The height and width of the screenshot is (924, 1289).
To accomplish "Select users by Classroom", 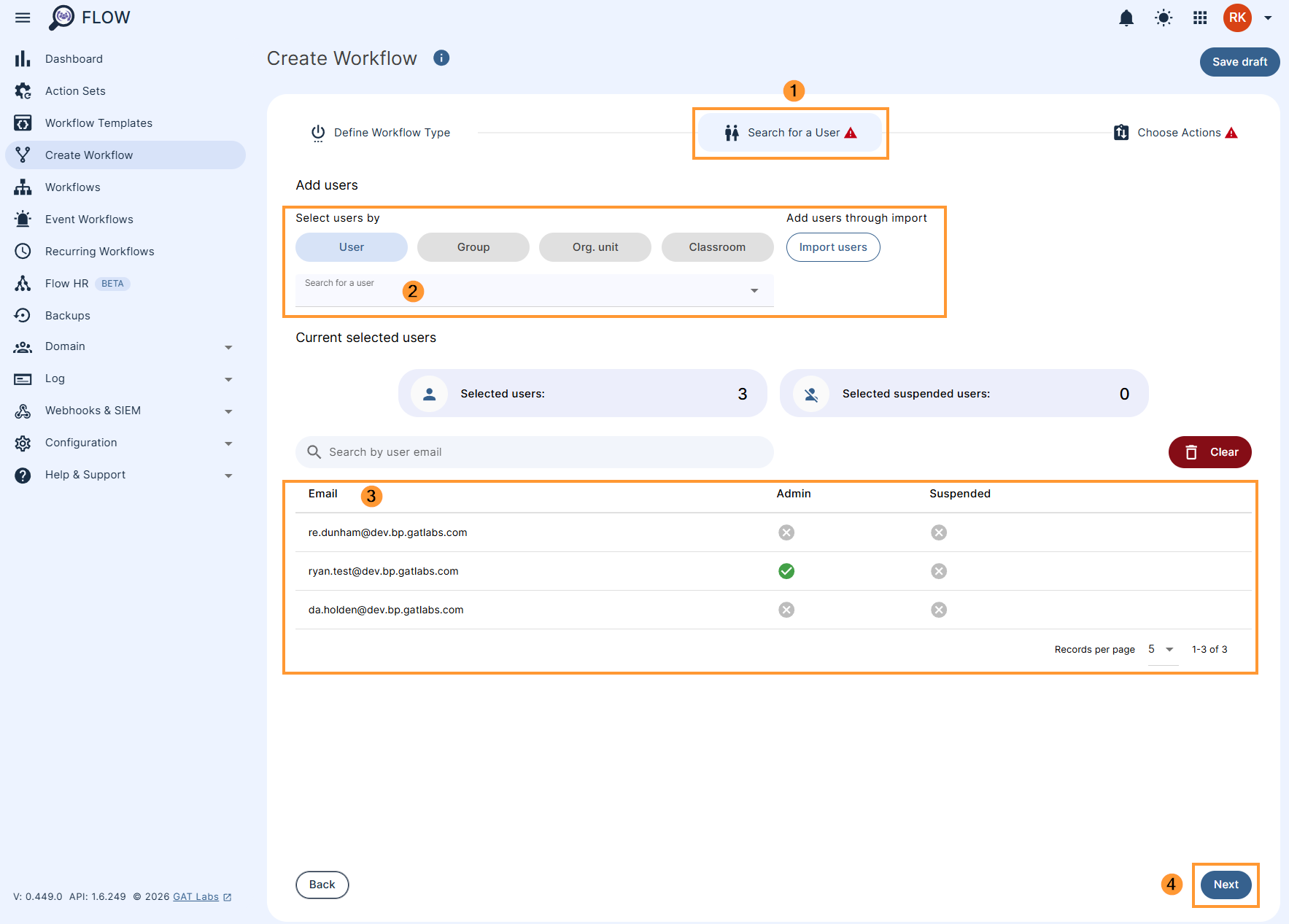I will (x=717, y=247).
